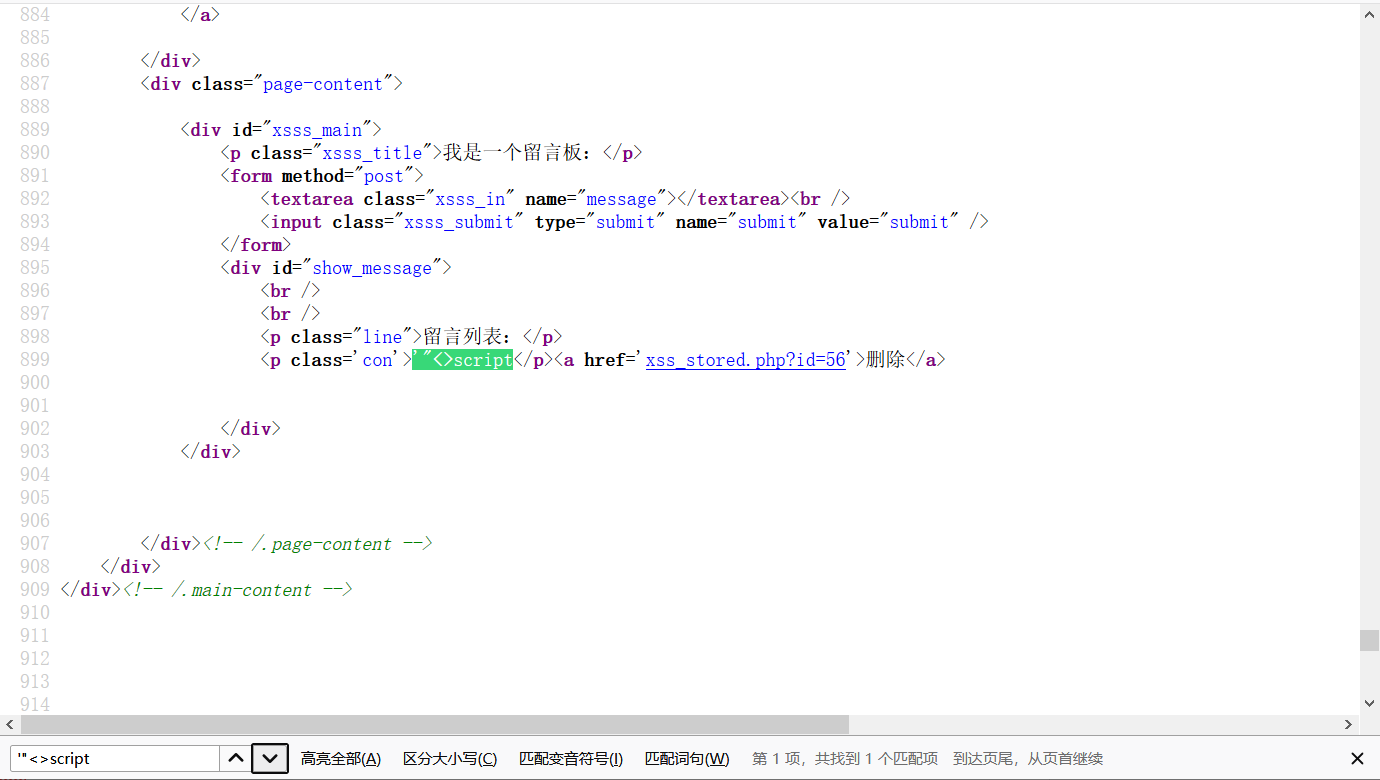1380x780 pixels.
Task: Toggle Match Case (区分大小写) option
Action: click(450, 759)
